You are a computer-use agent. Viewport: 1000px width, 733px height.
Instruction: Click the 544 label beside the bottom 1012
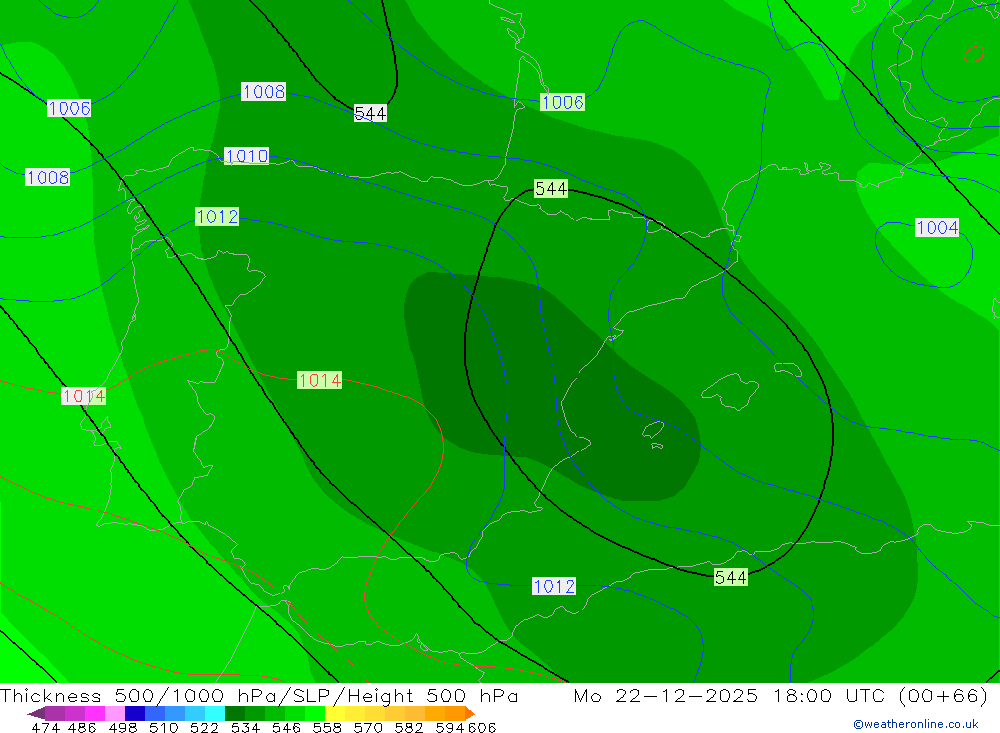click(730, 577)
